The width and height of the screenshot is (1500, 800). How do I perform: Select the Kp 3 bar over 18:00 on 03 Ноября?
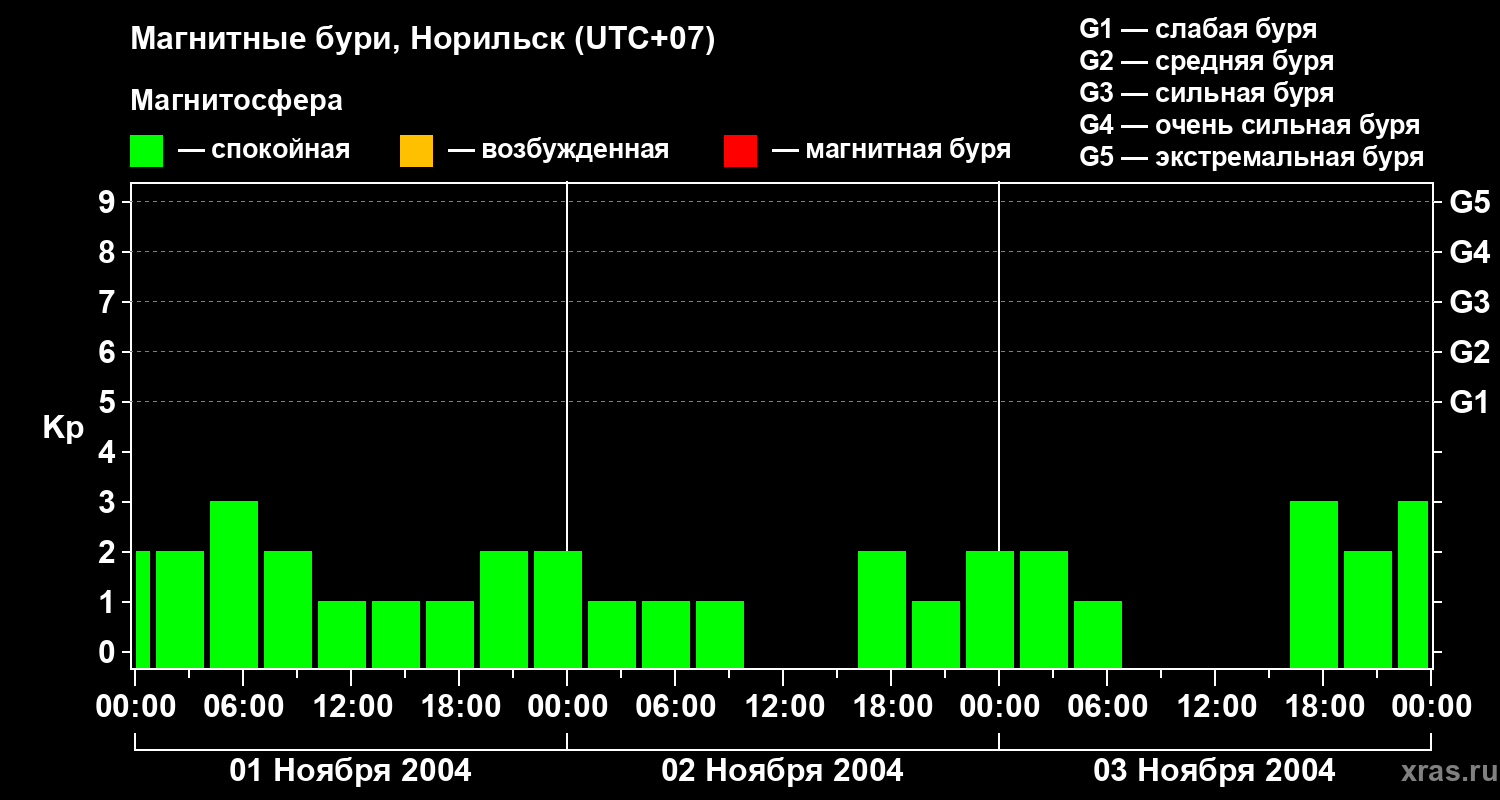(x=1314, y=584)
